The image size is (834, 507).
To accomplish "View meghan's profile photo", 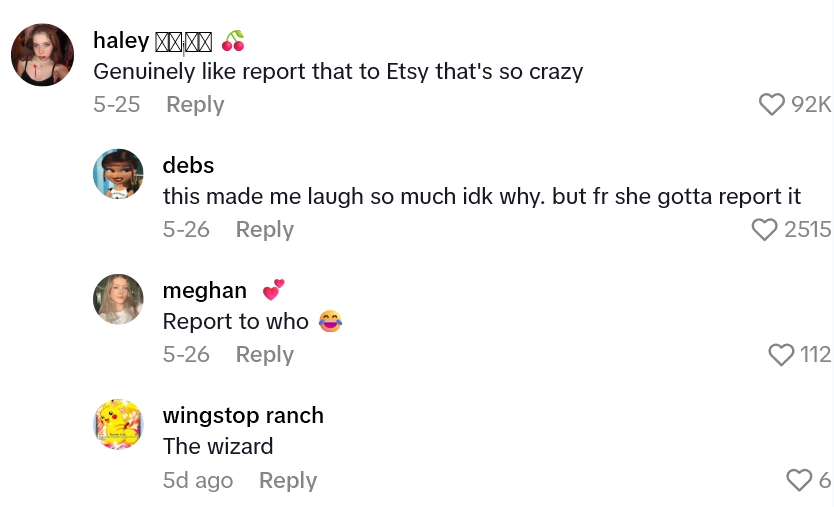I will click(x=118, y=299).
